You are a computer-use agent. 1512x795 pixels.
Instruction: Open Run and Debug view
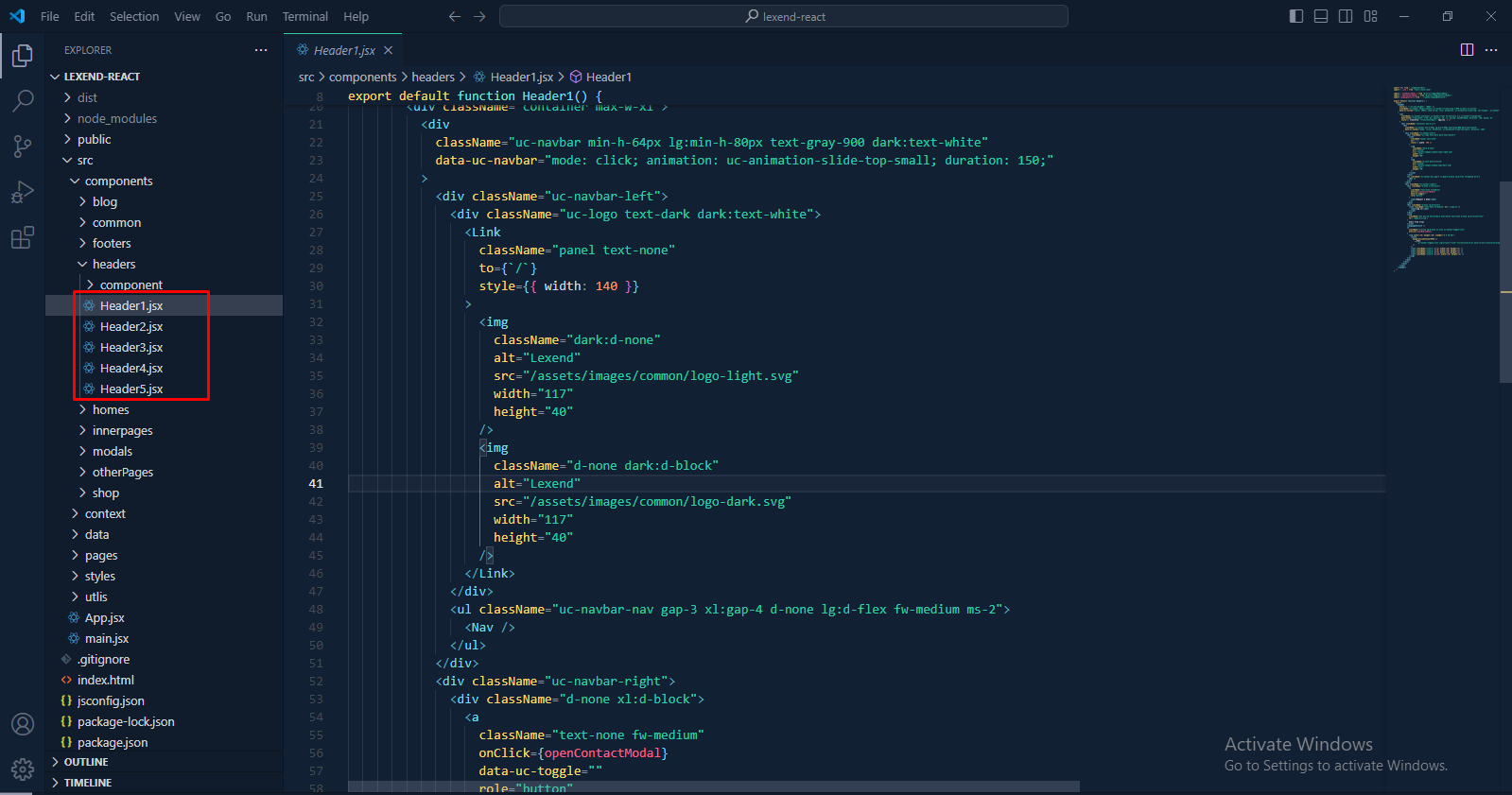tap(23, 192)
